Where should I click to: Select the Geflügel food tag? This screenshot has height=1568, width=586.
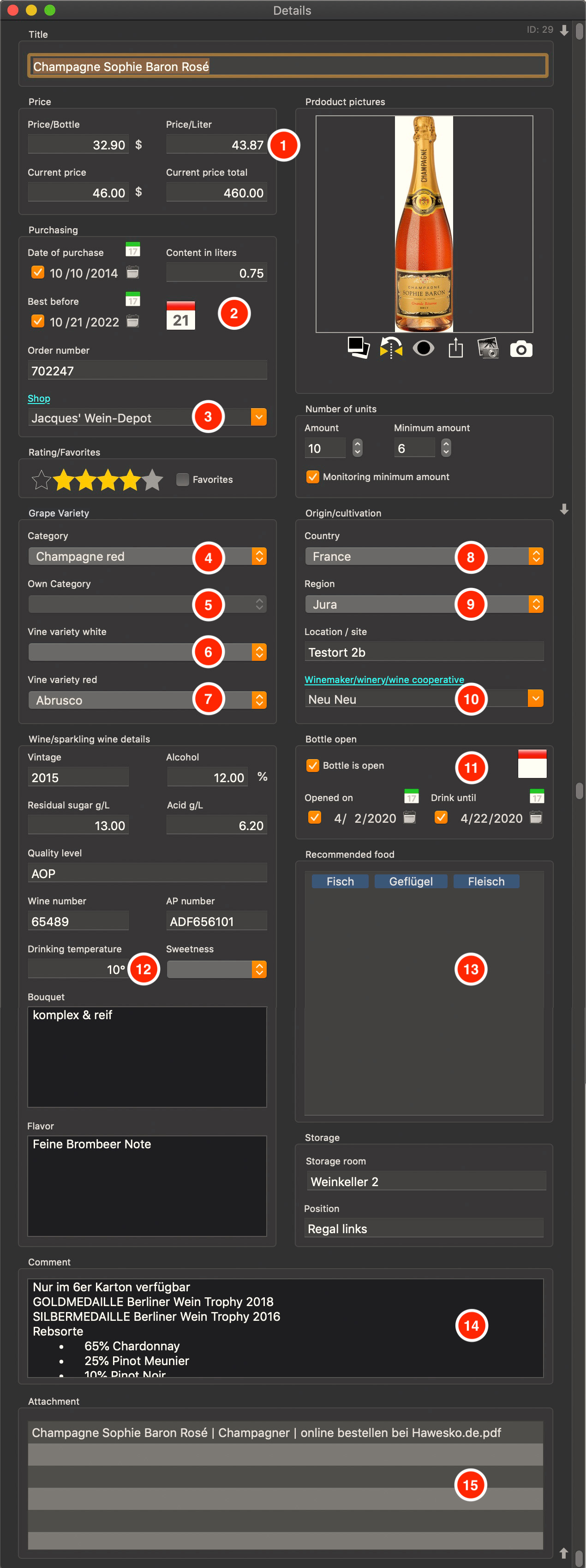(x=411, y=881)
